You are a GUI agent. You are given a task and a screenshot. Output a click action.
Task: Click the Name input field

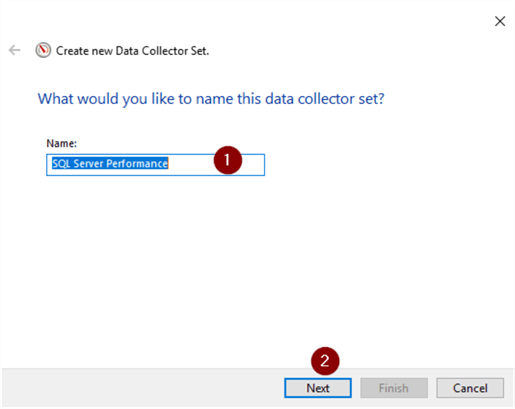pos(155,165)
